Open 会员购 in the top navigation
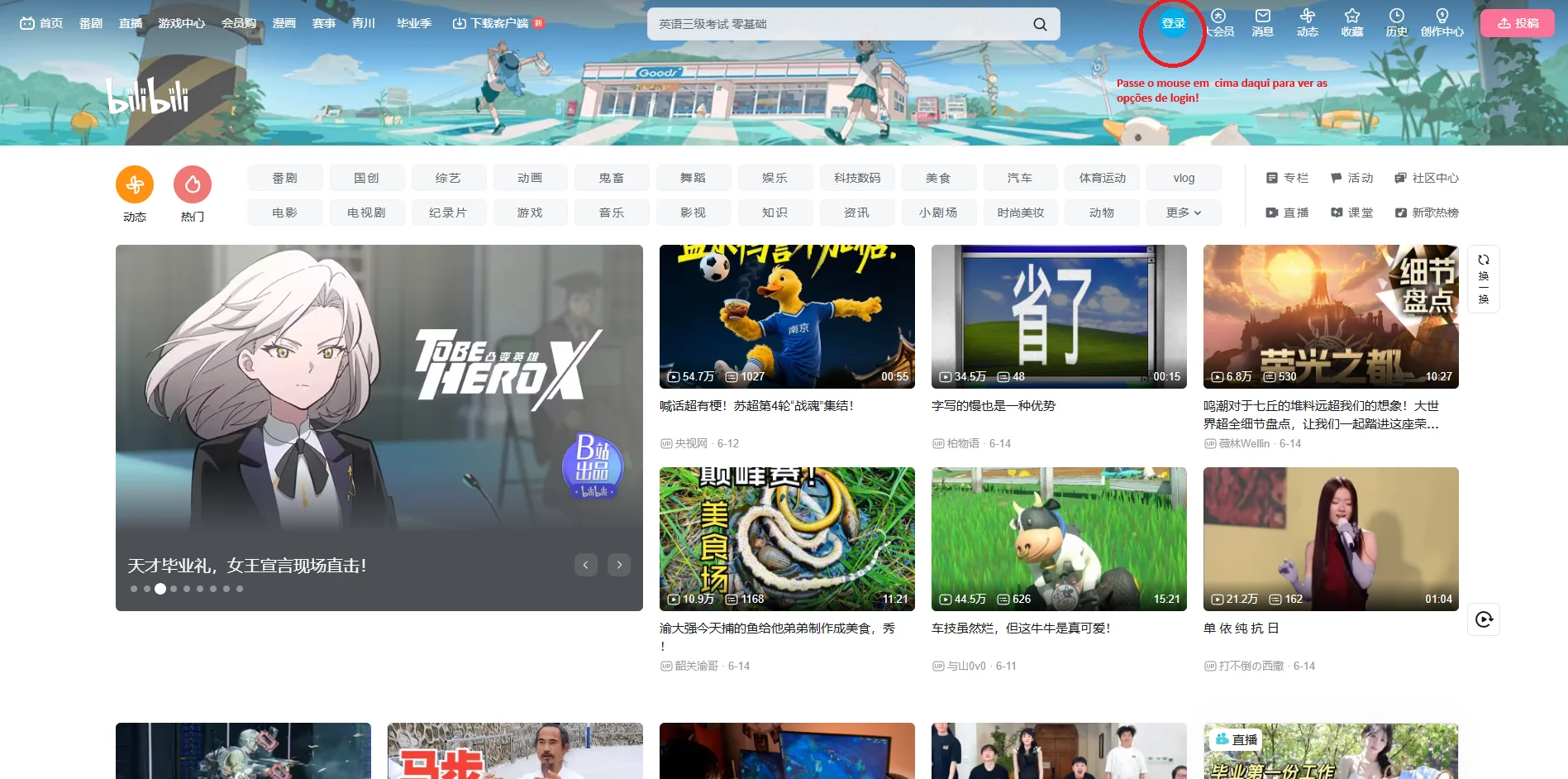The width and height of the screenshot is (1568, 779). tap(239, 23)
